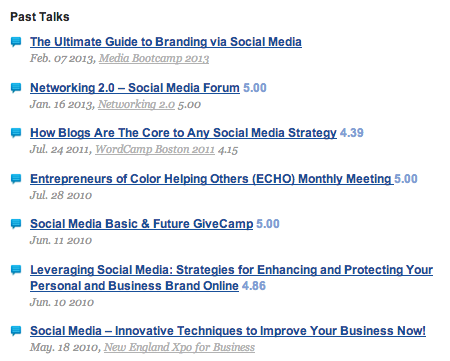Click the 4.39 rating next to How Blogs
Image resolution: width=450 pixels, height=361 pixels.
click(352, 133)
